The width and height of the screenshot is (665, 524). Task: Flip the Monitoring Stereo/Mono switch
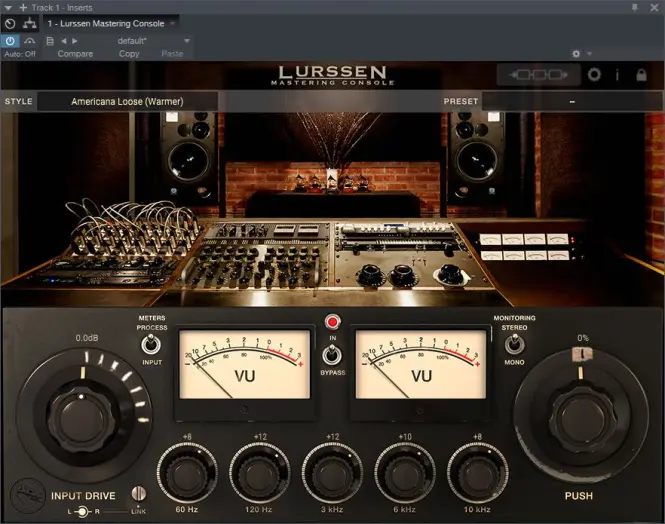point(514,344)
